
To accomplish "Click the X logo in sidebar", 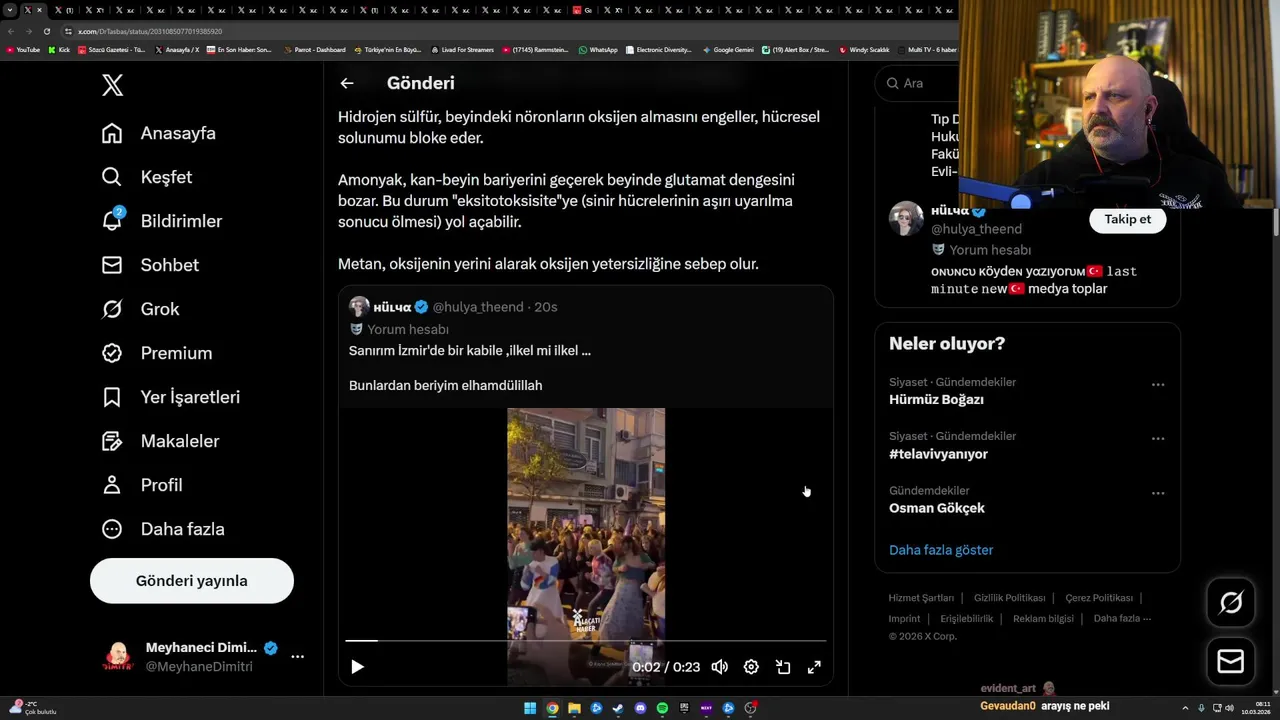I will click(113, 85).
